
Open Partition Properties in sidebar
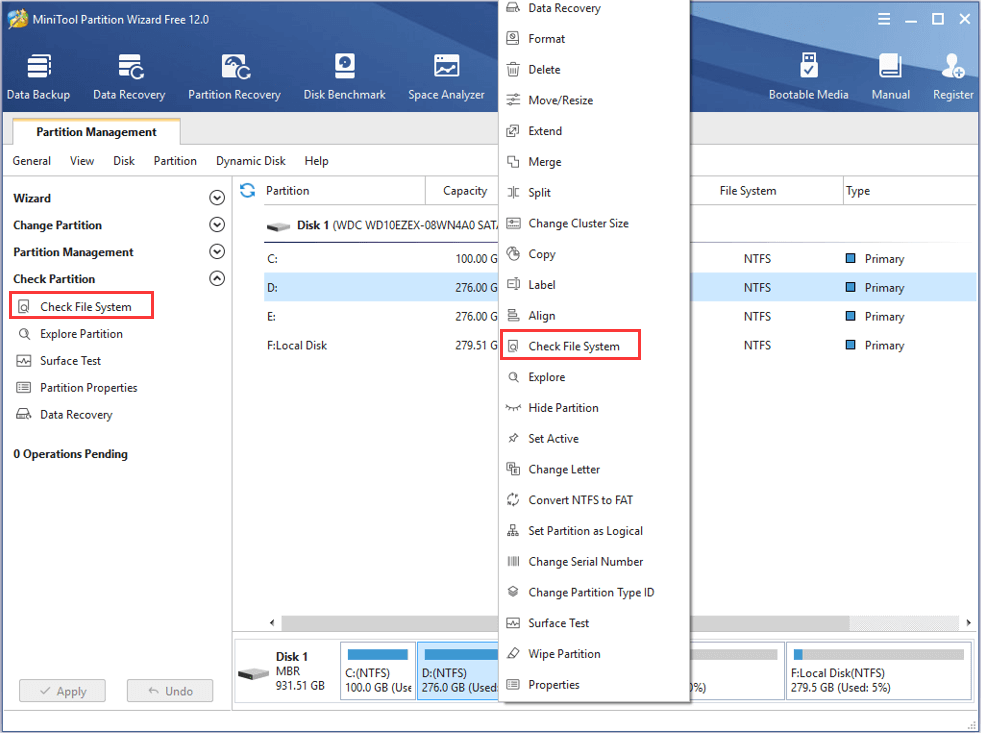[x=76, y=388]
